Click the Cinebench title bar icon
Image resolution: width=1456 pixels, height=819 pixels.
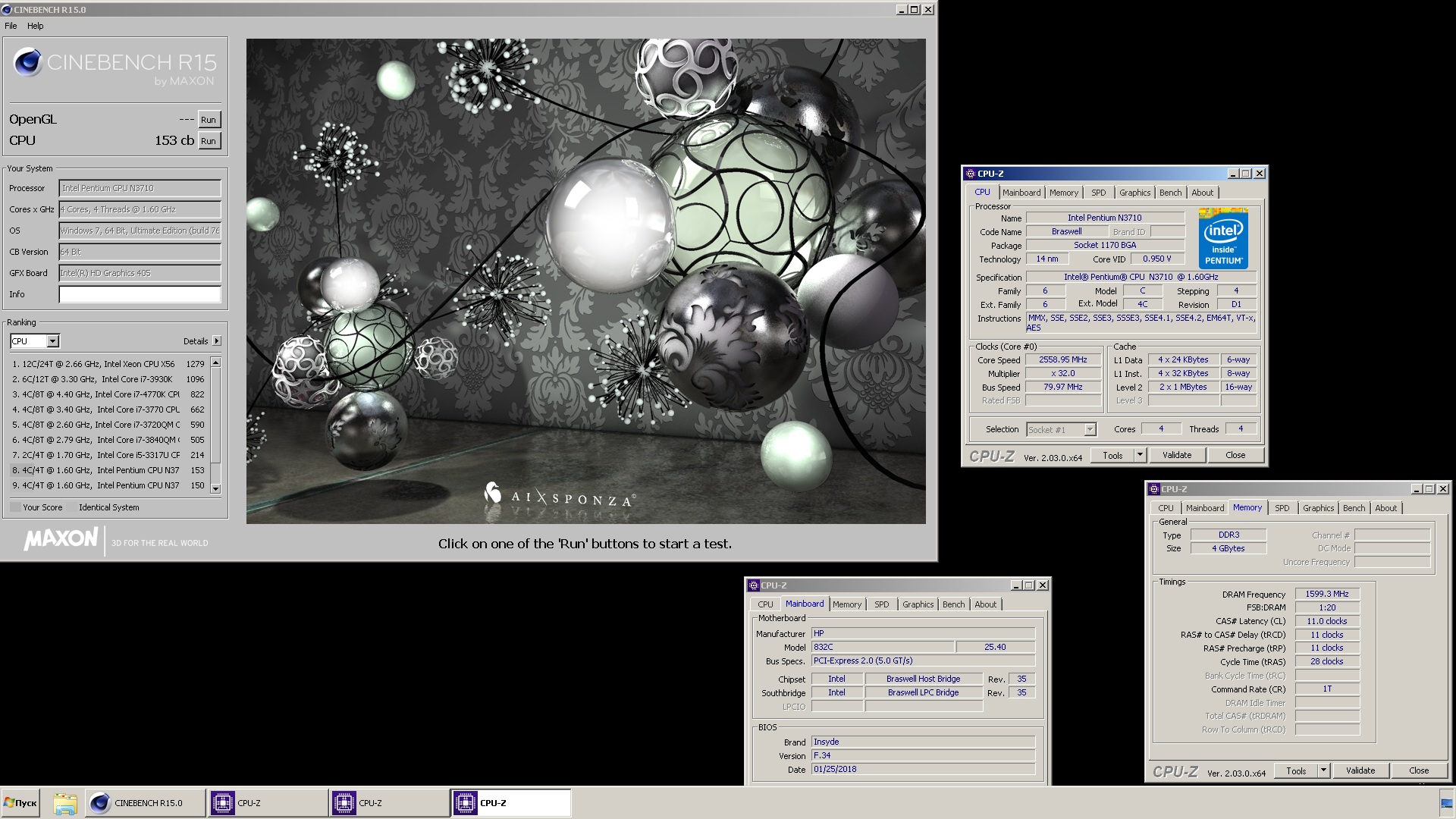click(7, 10)
